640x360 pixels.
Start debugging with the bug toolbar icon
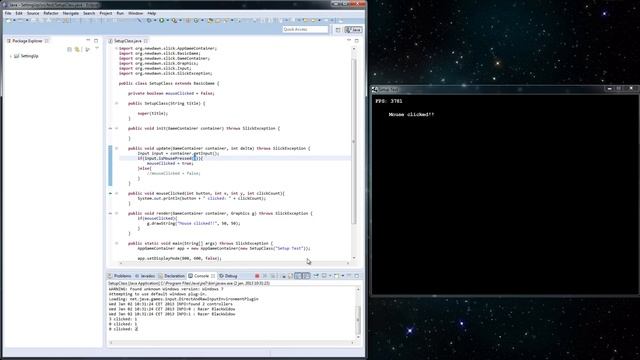click(x=149, y=20)
